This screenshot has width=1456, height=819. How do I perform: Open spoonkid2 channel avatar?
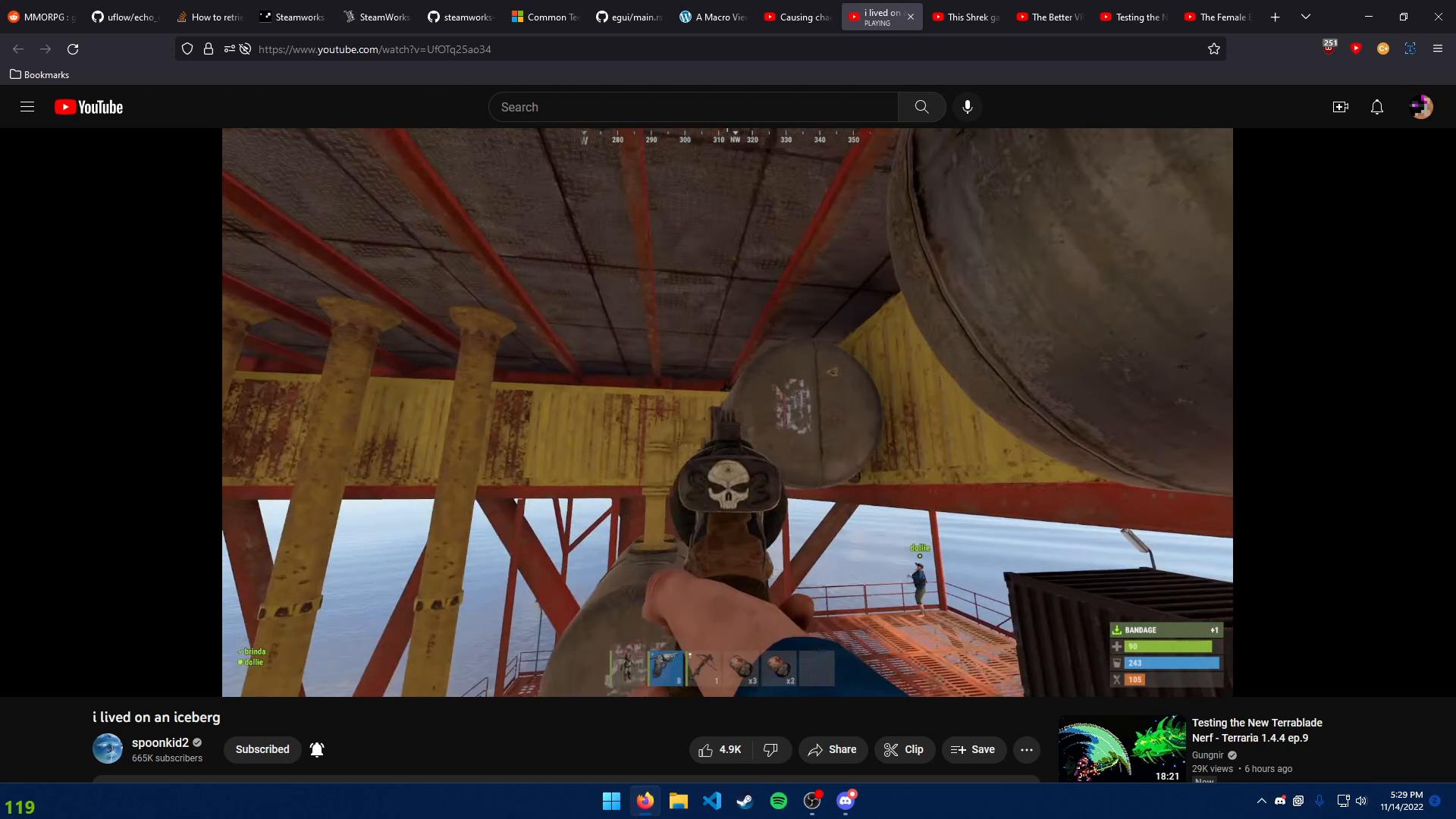point(108,748)
